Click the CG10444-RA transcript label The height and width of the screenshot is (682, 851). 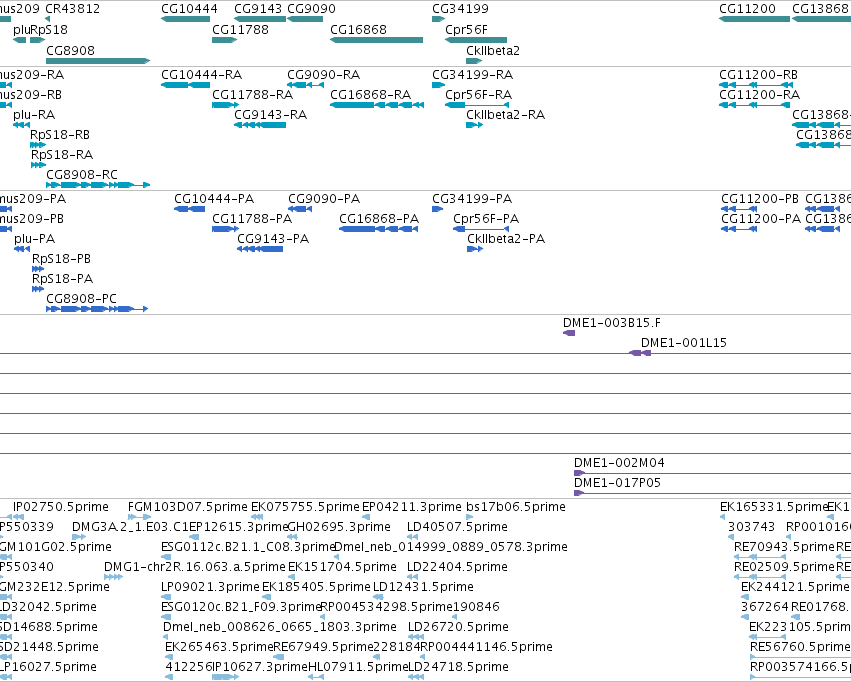201,74
